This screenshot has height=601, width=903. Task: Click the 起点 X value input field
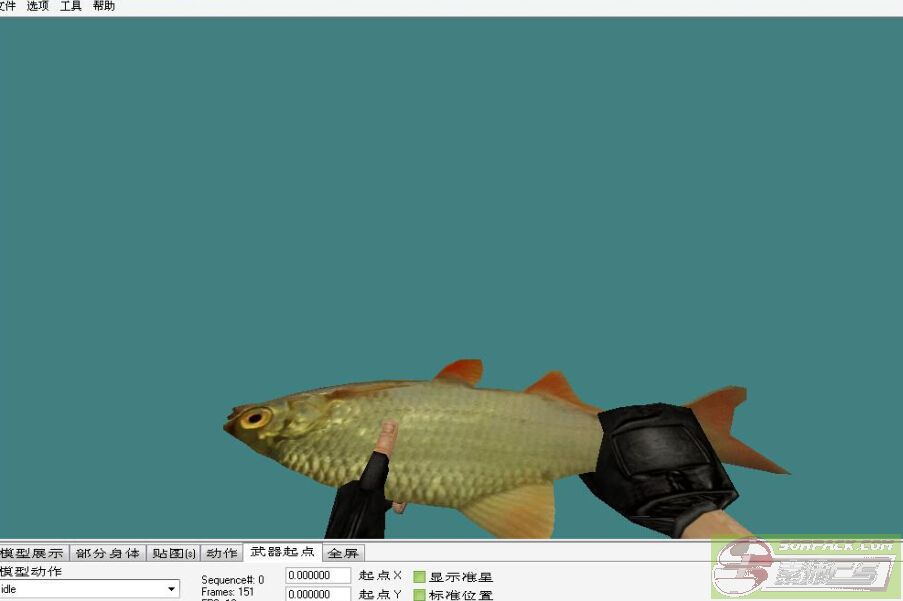click(318, 576)
